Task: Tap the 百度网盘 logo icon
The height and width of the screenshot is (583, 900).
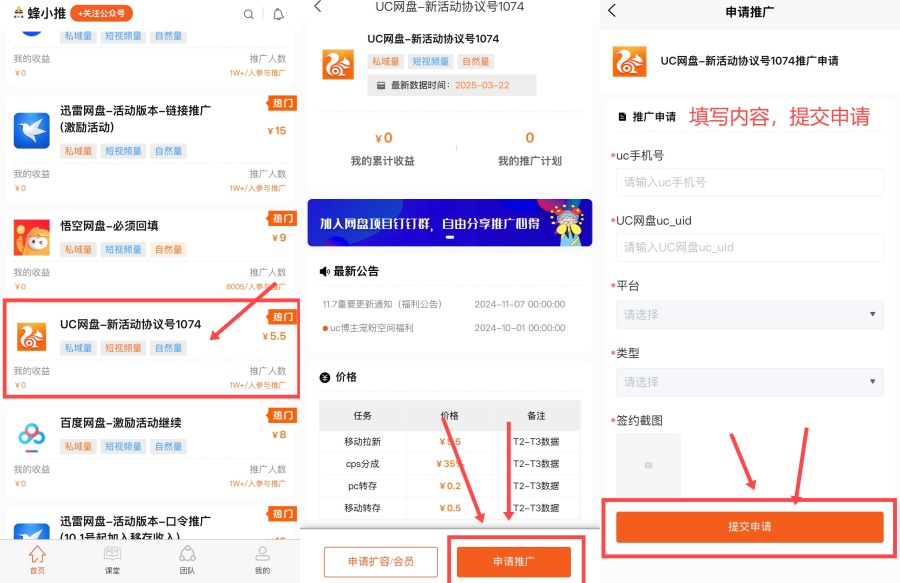Action: 31,435
